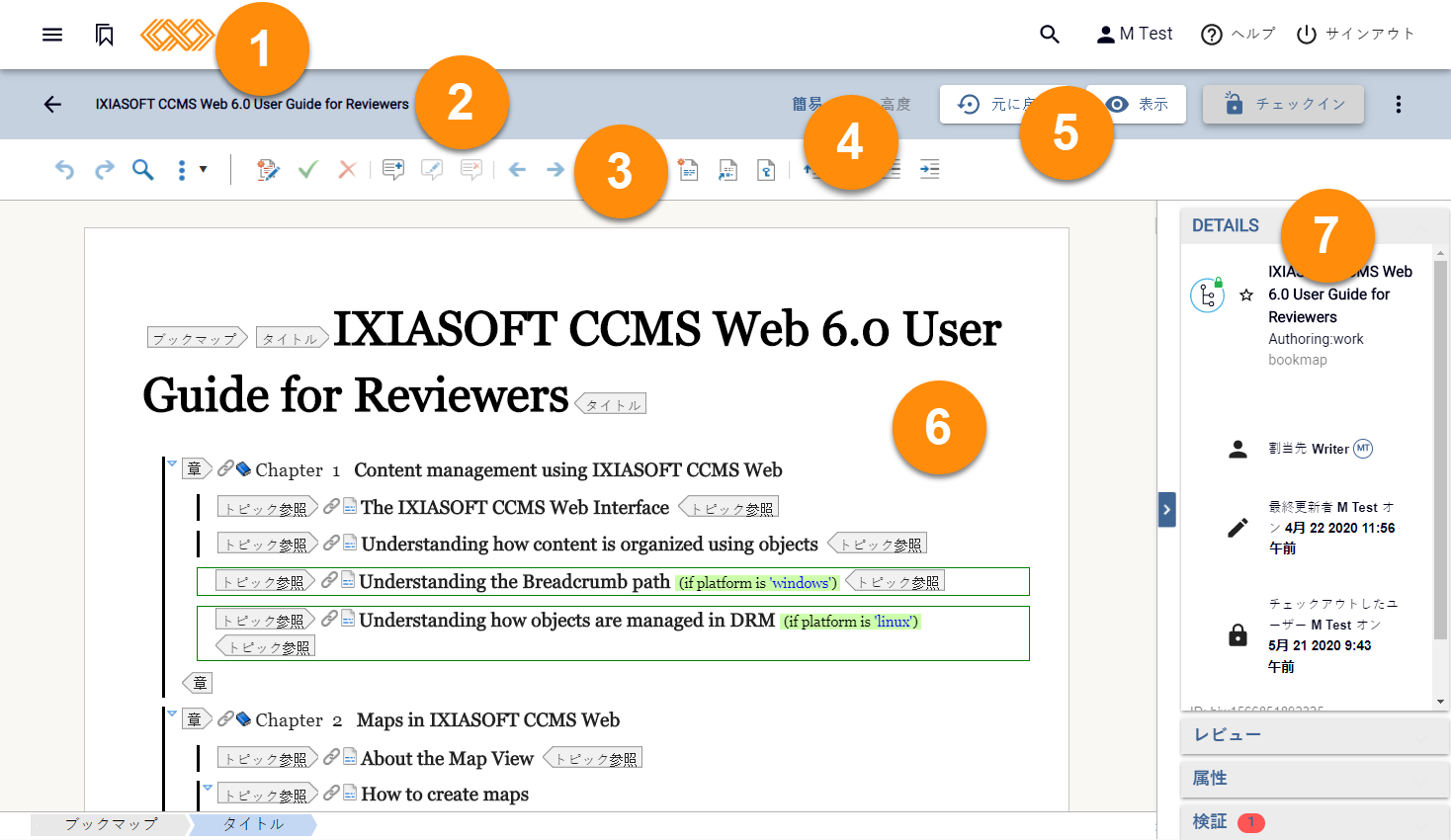Screen dimensions: 1451x840
Task: Click 'Understanding how content is organized using objects'
Action: coord(589,544)
